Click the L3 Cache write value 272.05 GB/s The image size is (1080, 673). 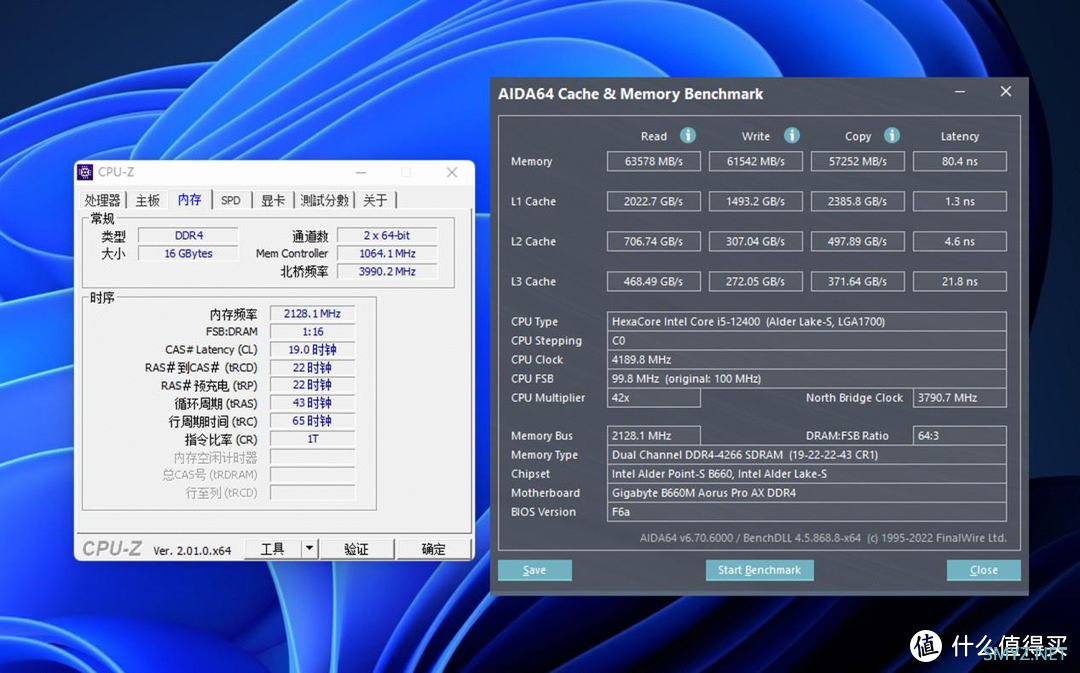pos(756,281)
